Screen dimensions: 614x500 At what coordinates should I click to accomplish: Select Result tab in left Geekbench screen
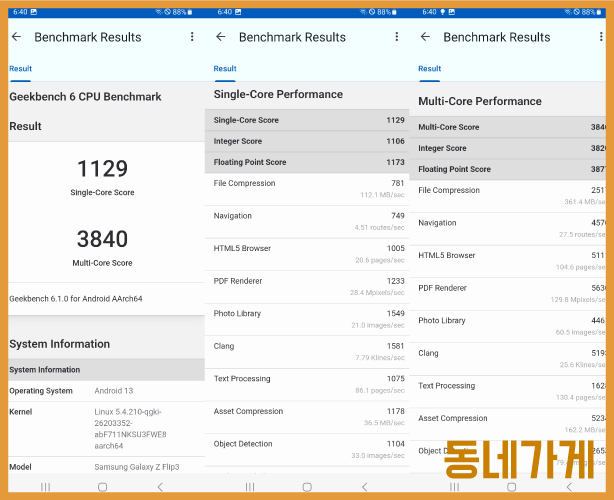[x=20, y=69]
